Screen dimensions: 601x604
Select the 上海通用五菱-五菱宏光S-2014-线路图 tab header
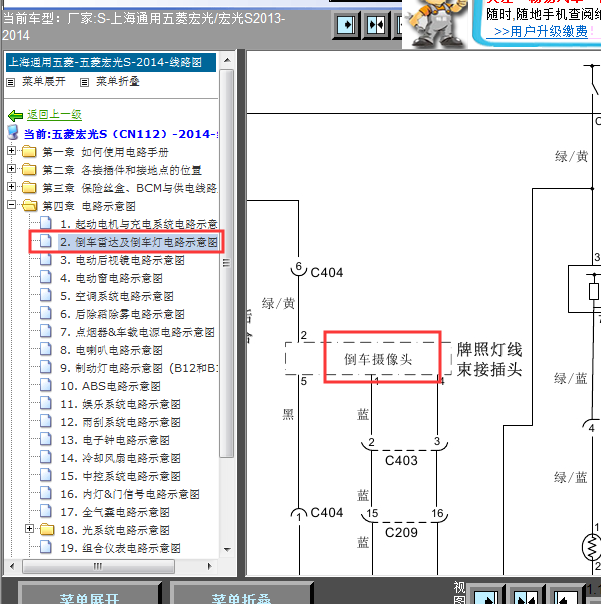(111, 62)
